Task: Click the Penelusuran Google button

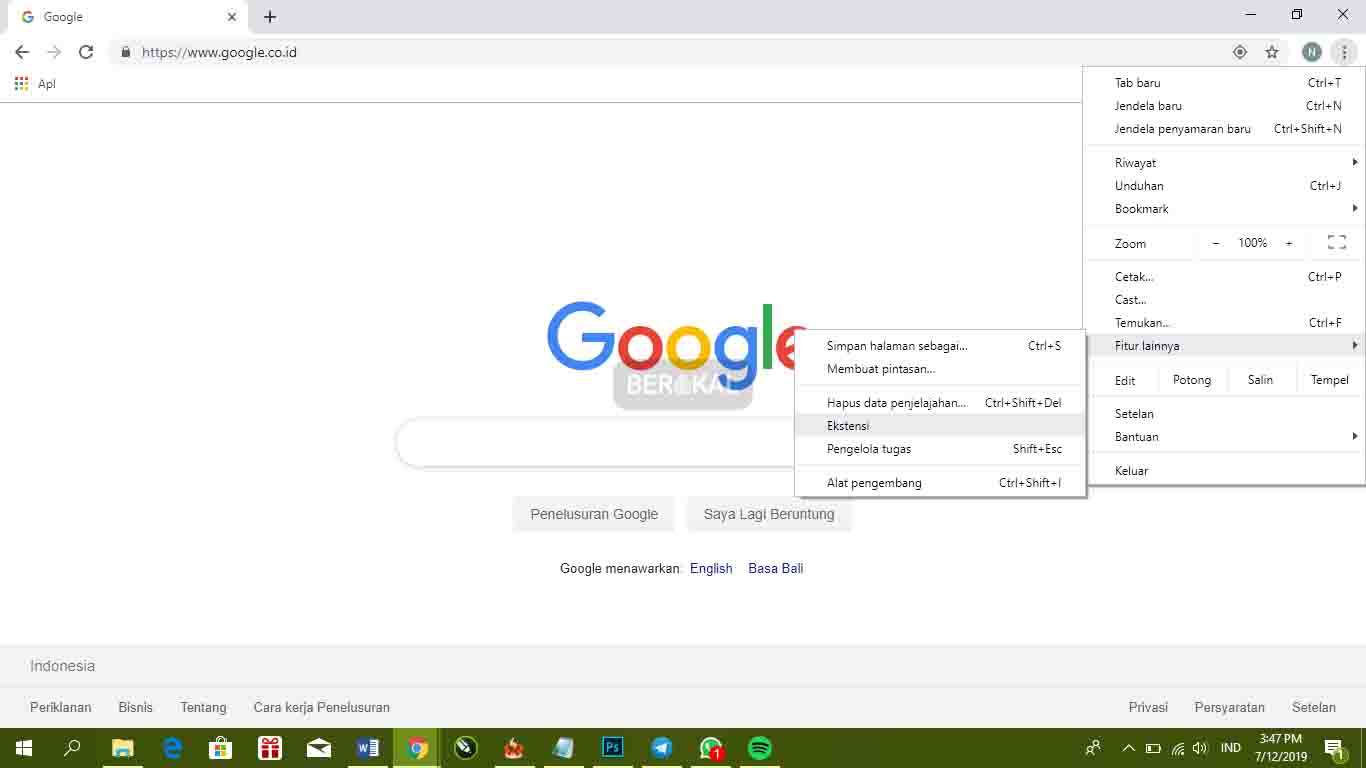Action: click(594, 514)
